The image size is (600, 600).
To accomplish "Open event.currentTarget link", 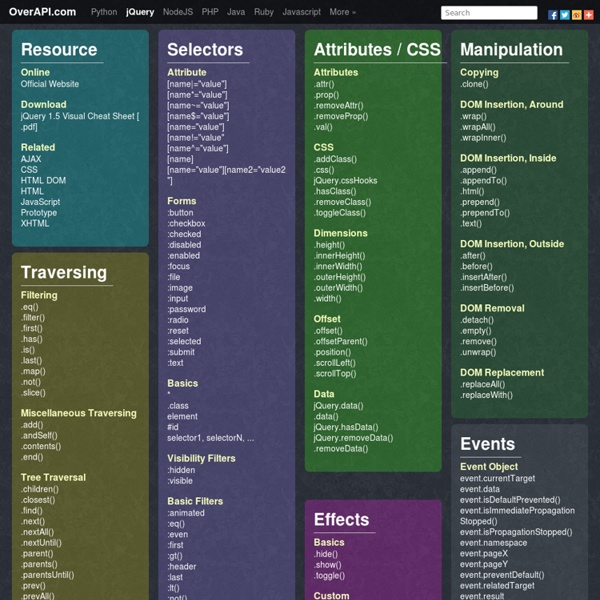I will tap(497, 478).
